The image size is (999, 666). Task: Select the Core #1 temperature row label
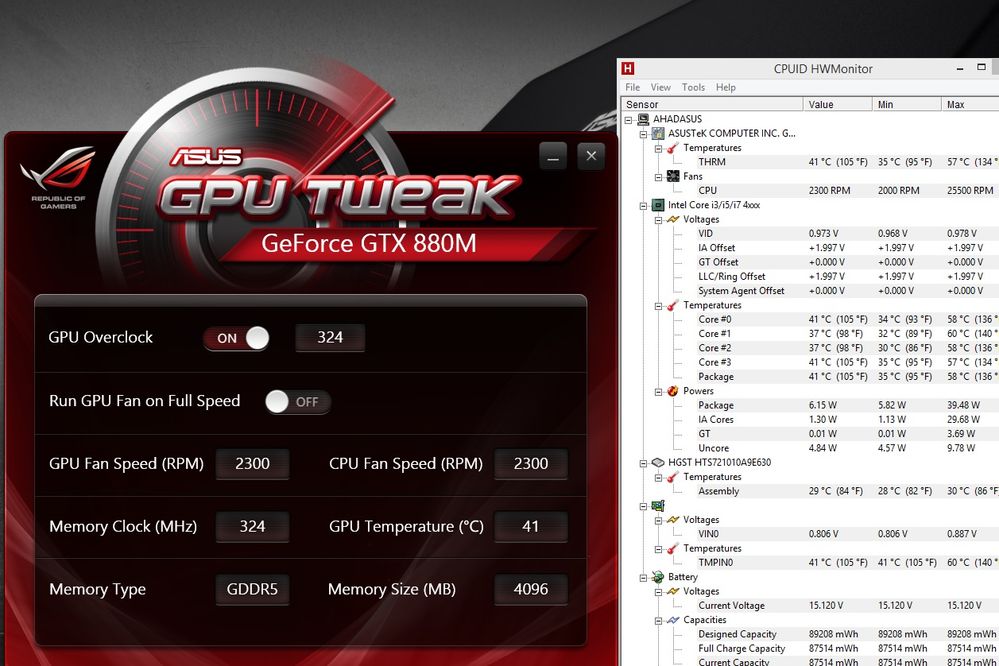(714, 333)
